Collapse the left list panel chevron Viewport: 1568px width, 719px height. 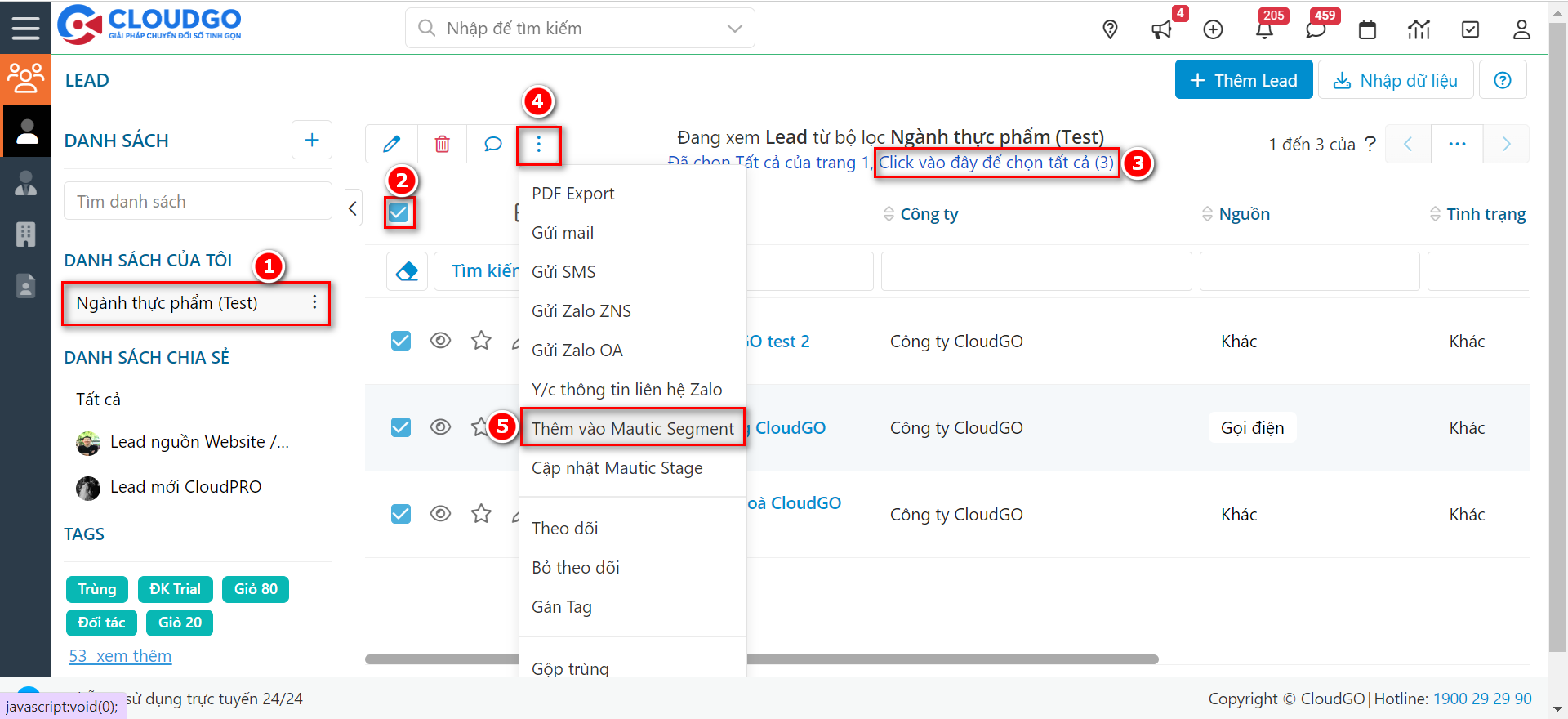[353, 208]
